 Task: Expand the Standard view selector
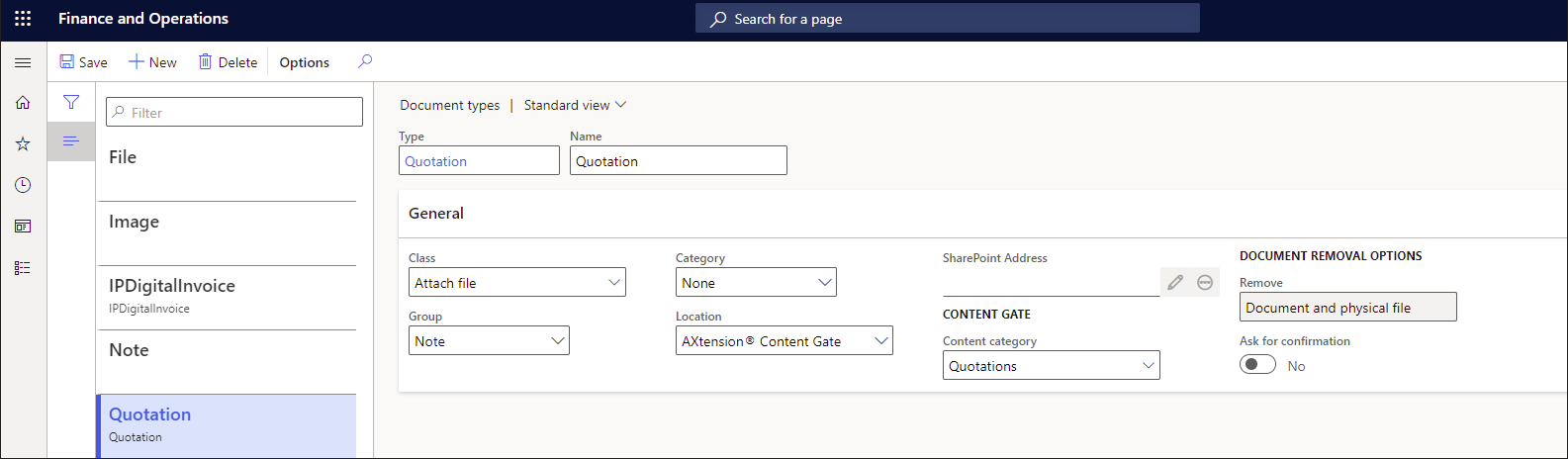(x=575, y=105)
